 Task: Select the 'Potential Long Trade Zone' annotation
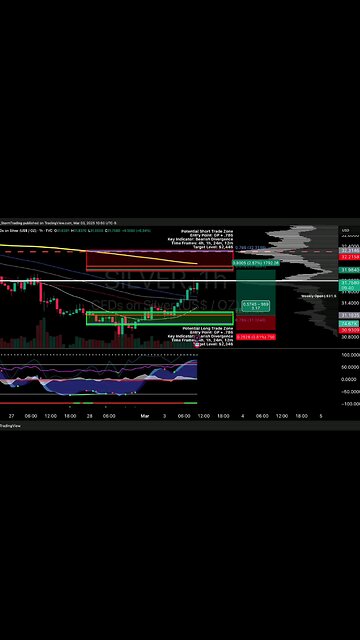coord(208,329)
